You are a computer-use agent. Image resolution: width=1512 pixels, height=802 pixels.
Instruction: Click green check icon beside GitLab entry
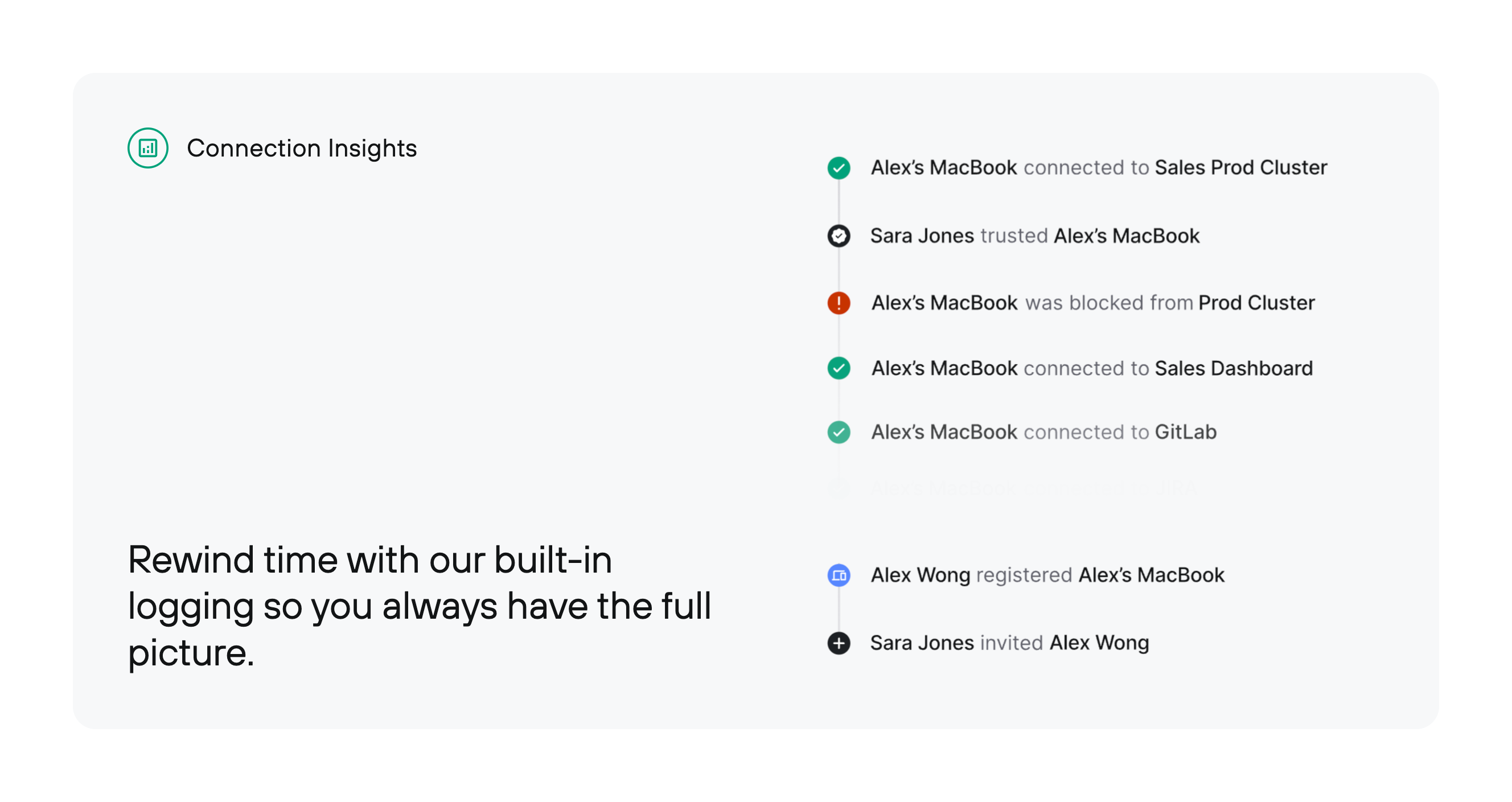839,433
